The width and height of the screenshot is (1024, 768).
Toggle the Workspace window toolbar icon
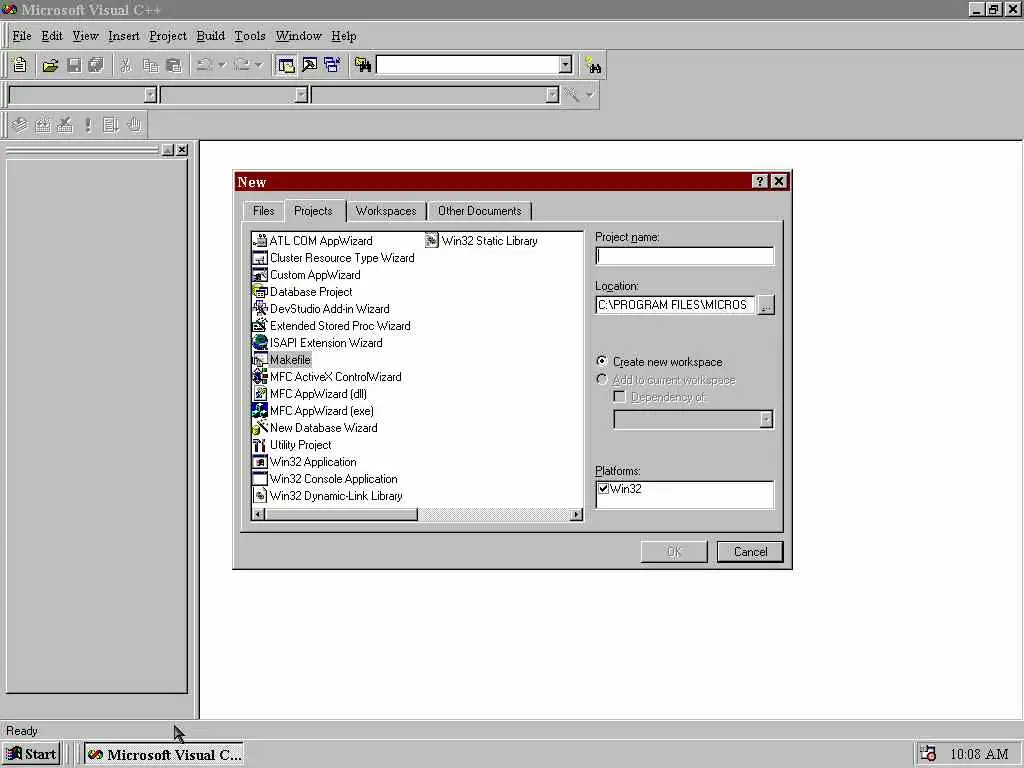286,65
